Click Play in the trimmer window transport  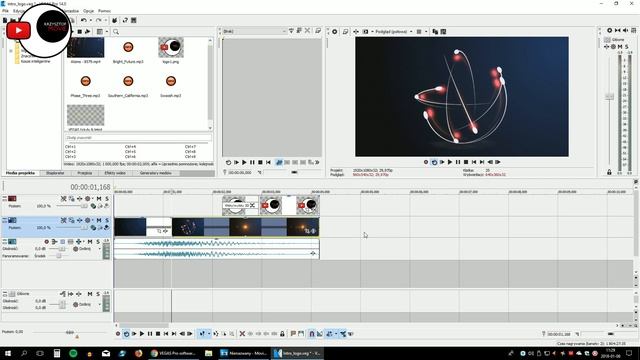pos(244,162)
